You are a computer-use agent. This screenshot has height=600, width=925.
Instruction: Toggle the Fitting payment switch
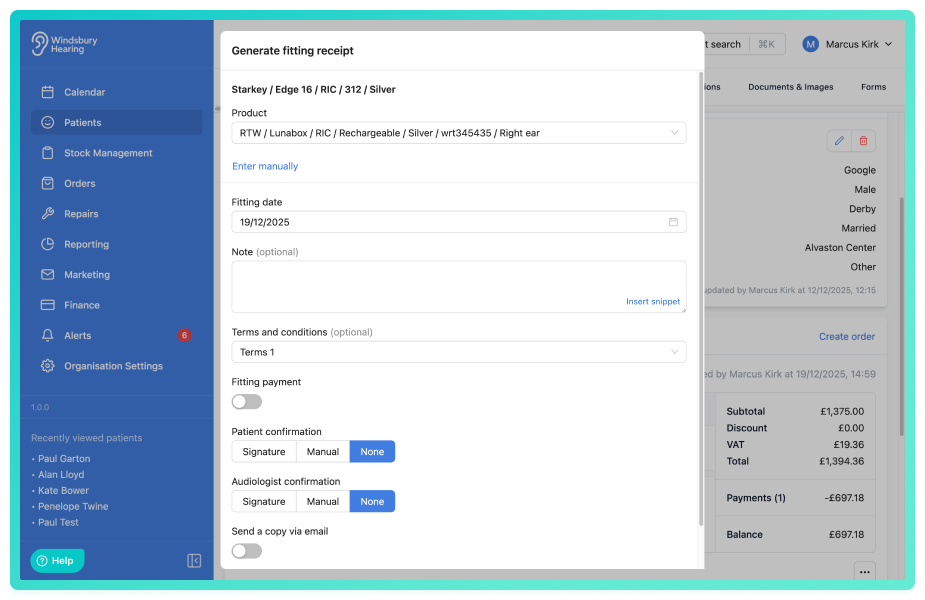[x=247, y=402]
